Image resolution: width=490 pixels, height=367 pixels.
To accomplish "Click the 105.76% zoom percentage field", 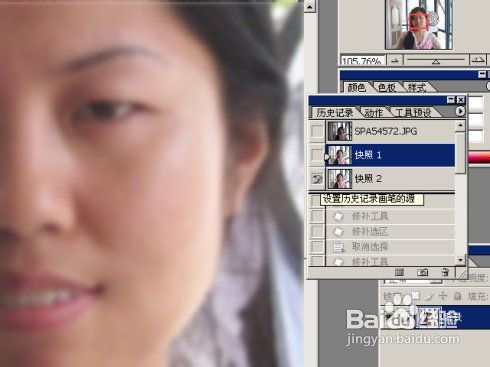I will [x=362, y=61].
